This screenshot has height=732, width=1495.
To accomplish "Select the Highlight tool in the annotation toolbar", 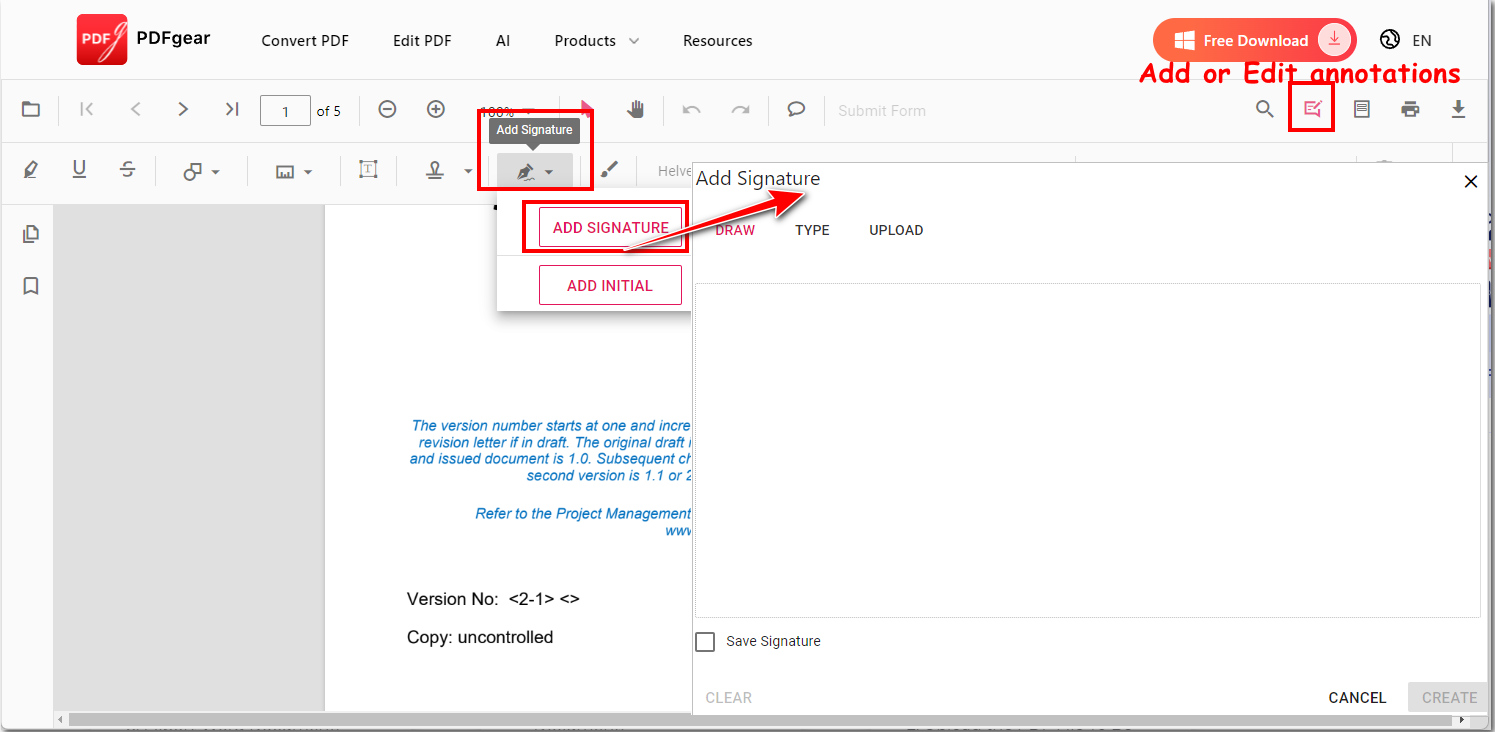I will coord(30,170).
